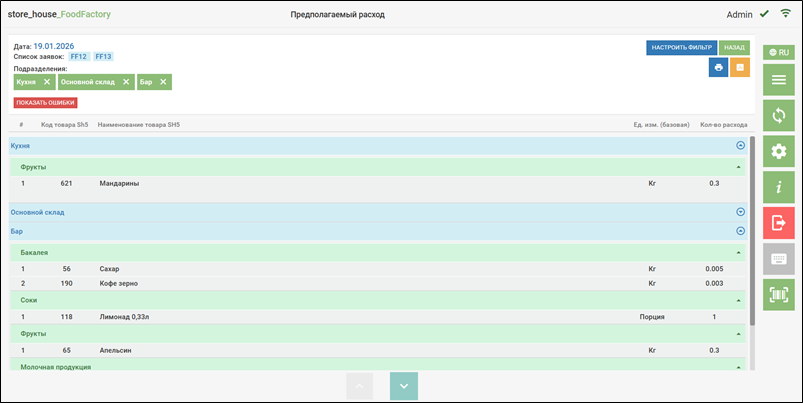Click the Настроить фильтр button

pos(681,47)
